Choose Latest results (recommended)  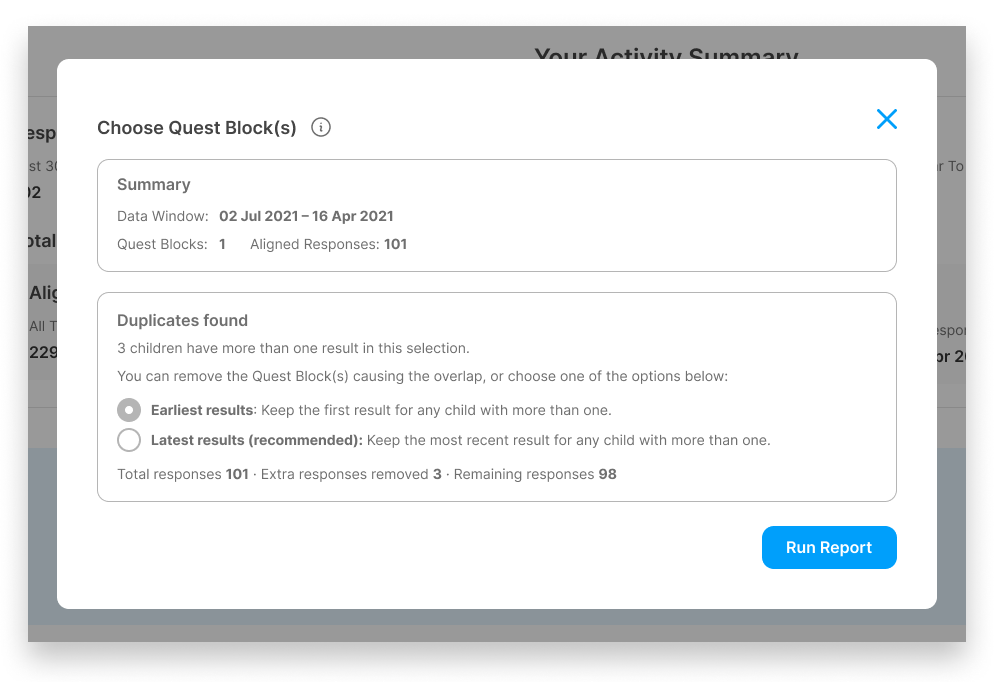tap(128, 440)
